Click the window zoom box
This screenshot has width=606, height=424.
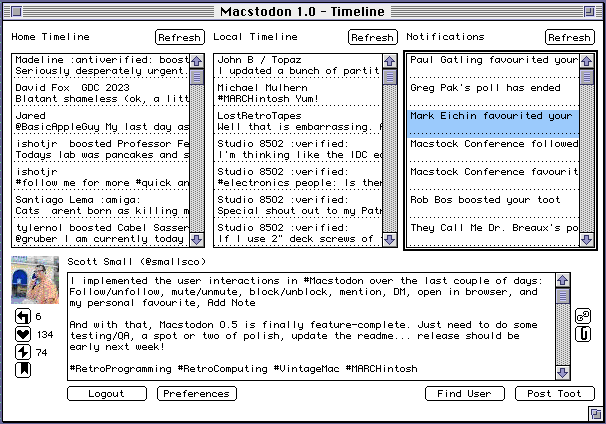pos(589,12)
